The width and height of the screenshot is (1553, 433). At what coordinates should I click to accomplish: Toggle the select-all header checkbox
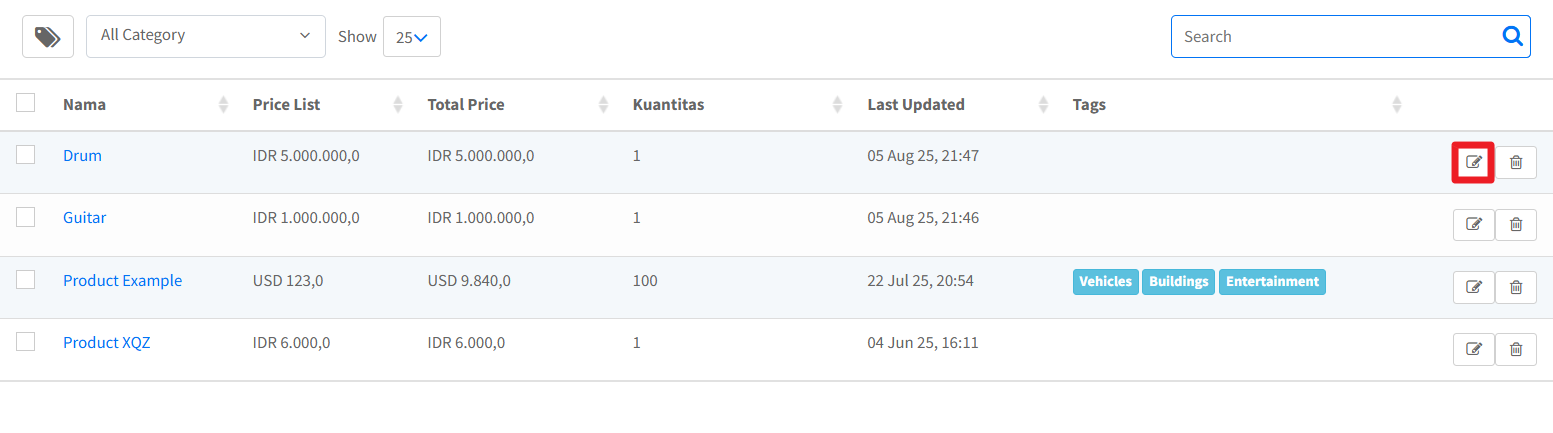(x=26, y=103)
